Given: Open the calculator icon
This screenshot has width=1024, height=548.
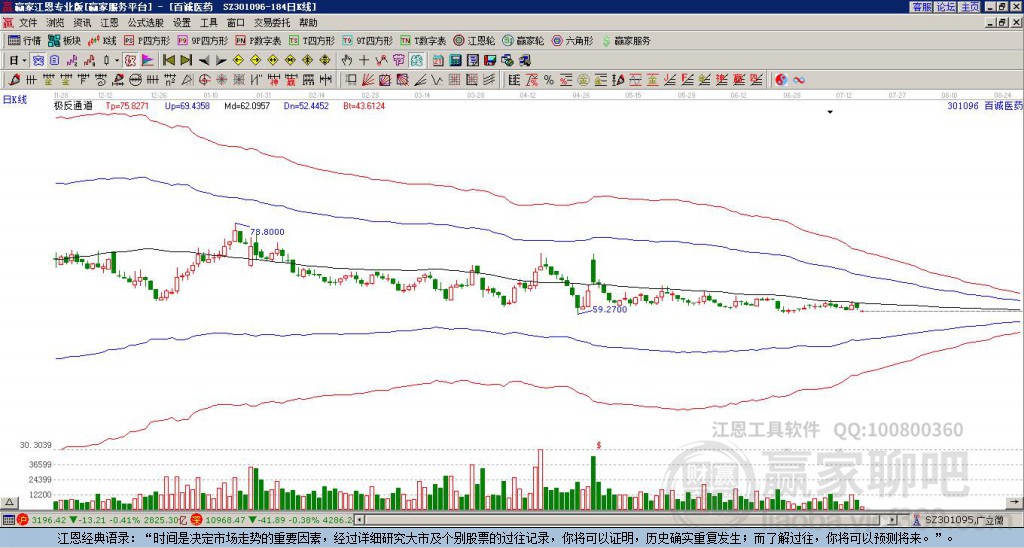Looking at the screenshot, I should 456,61.
